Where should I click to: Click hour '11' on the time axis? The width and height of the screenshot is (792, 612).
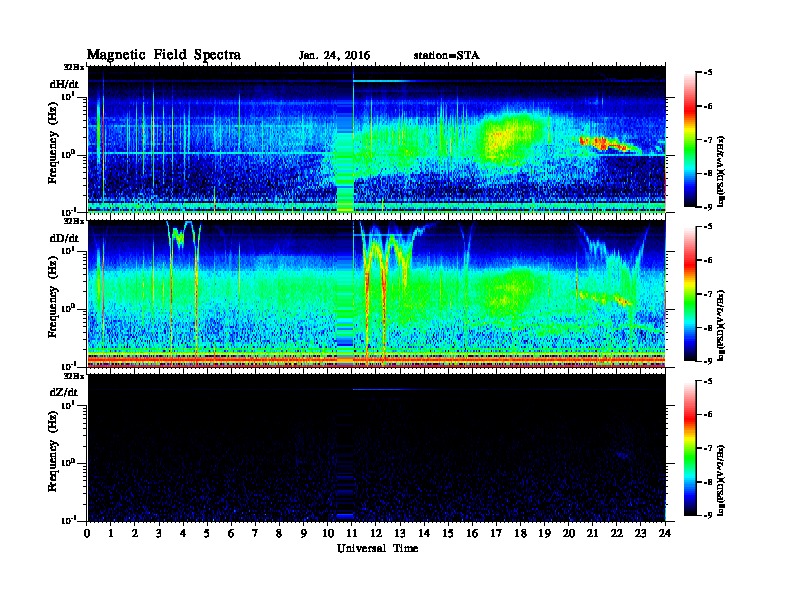[x=352, y=534]
